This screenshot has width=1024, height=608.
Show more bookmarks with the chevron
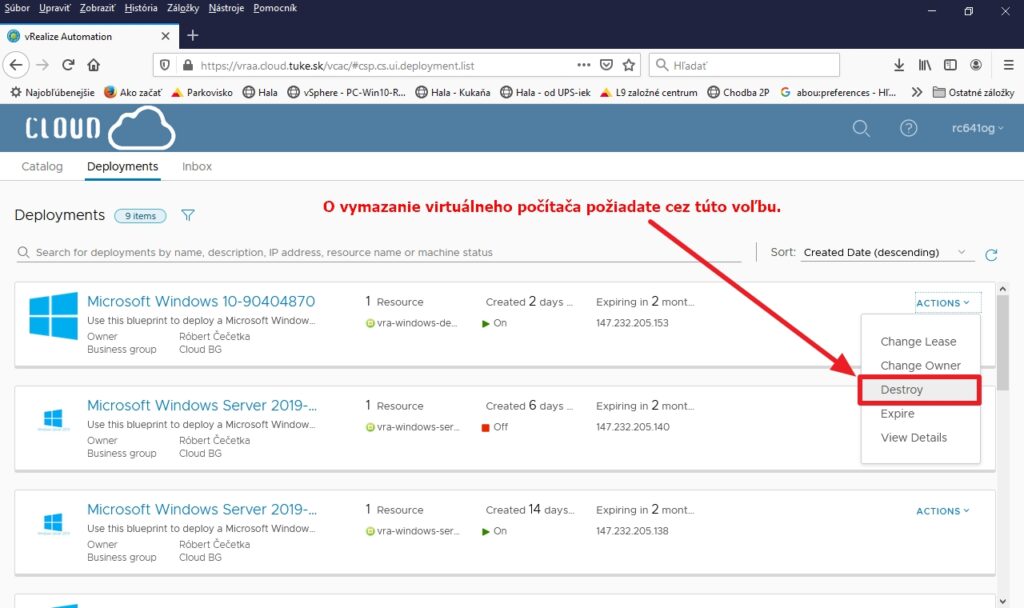pos(917,92)
